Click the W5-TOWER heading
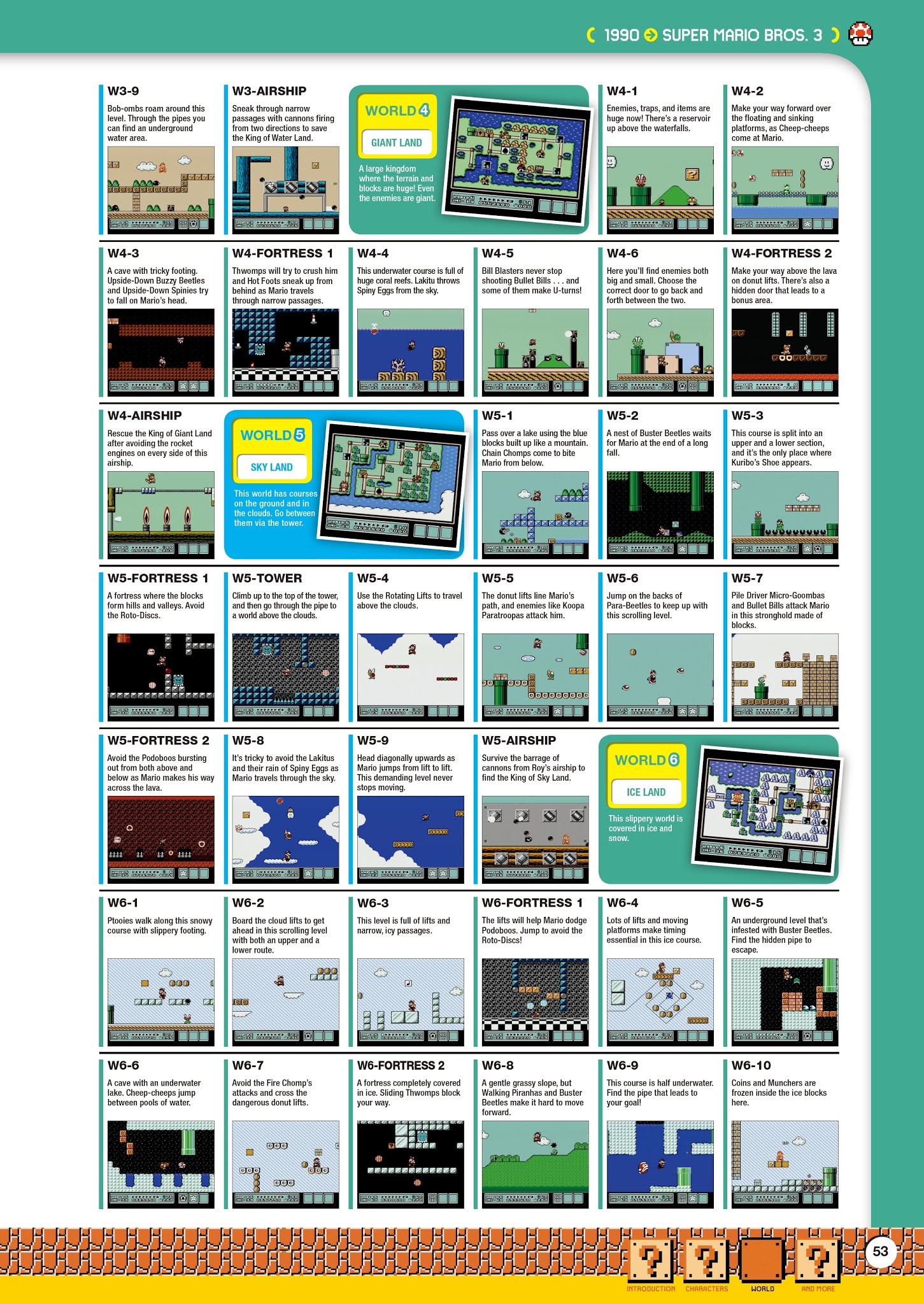This screenshot has width=924, height=1304. (267, 578)
